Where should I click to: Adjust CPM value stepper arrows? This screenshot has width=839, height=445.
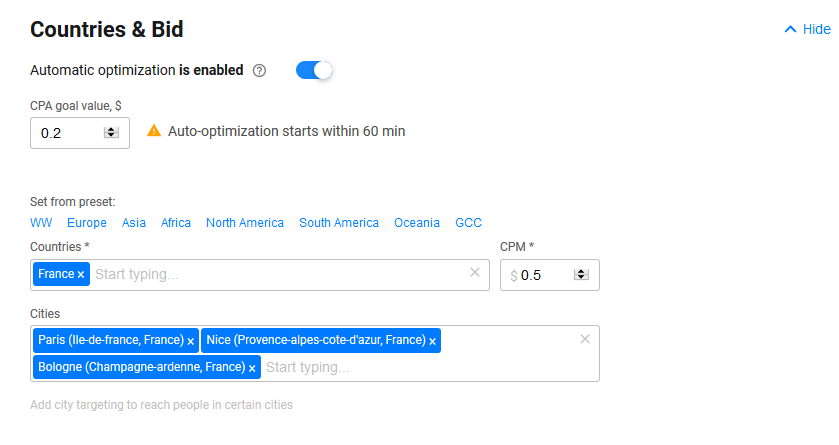pos(581,275)
